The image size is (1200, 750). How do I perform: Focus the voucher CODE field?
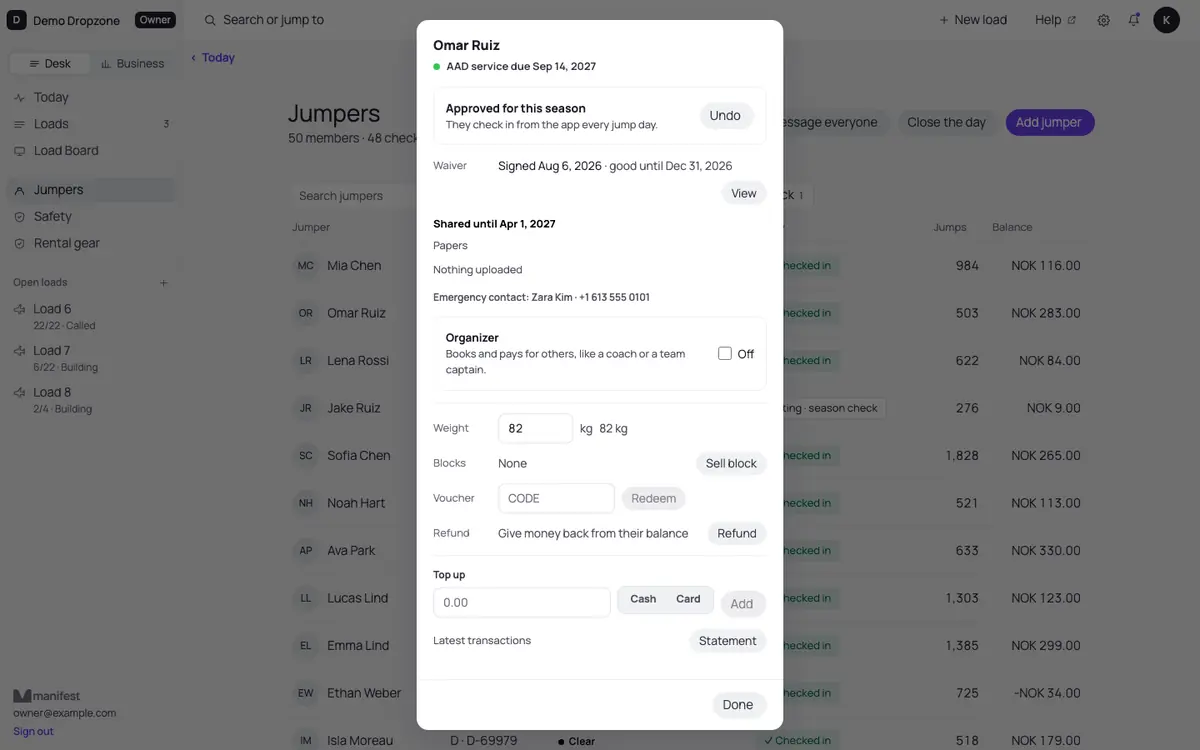556,498
